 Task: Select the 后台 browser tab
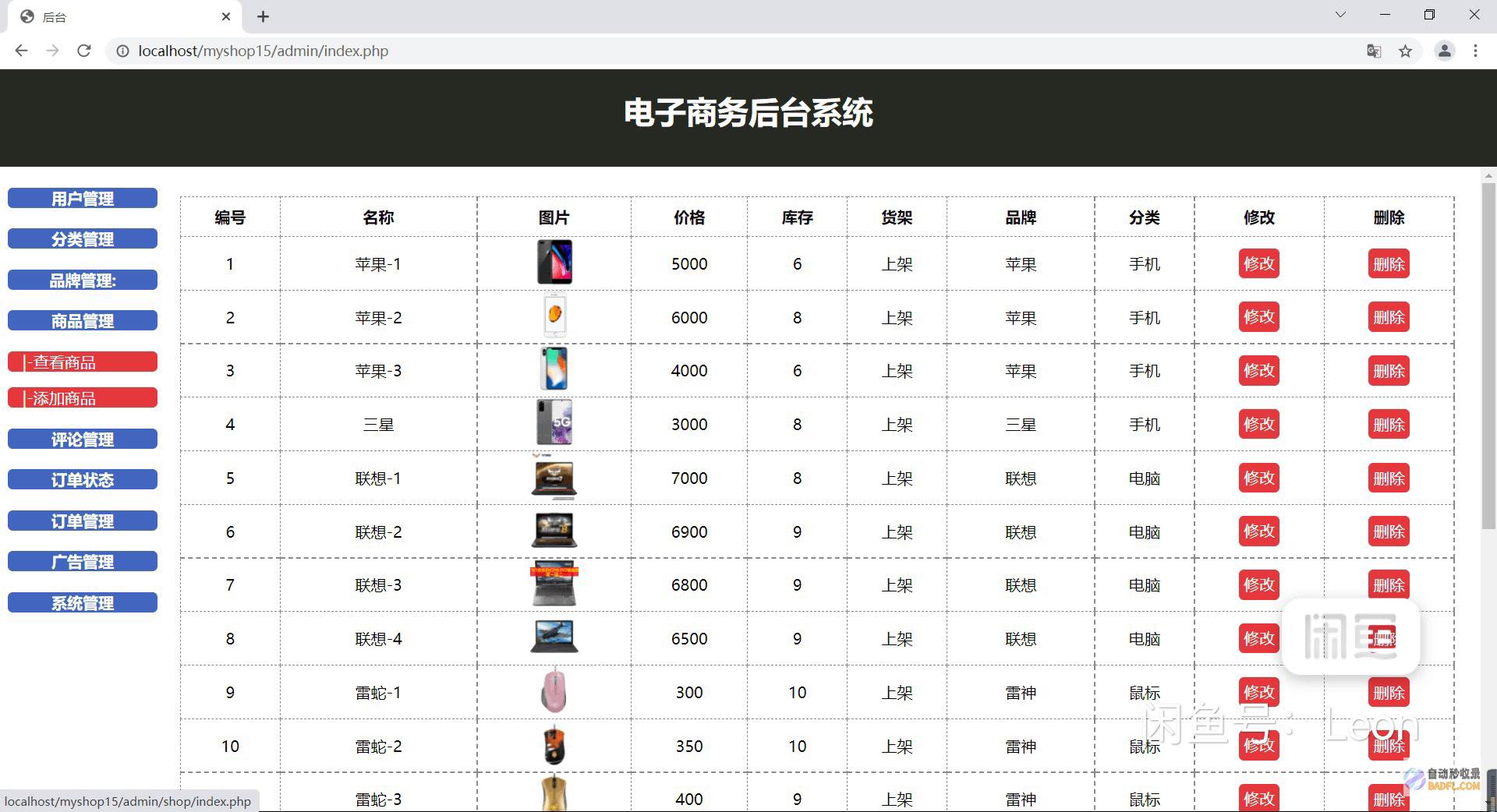tap(125, 16)
